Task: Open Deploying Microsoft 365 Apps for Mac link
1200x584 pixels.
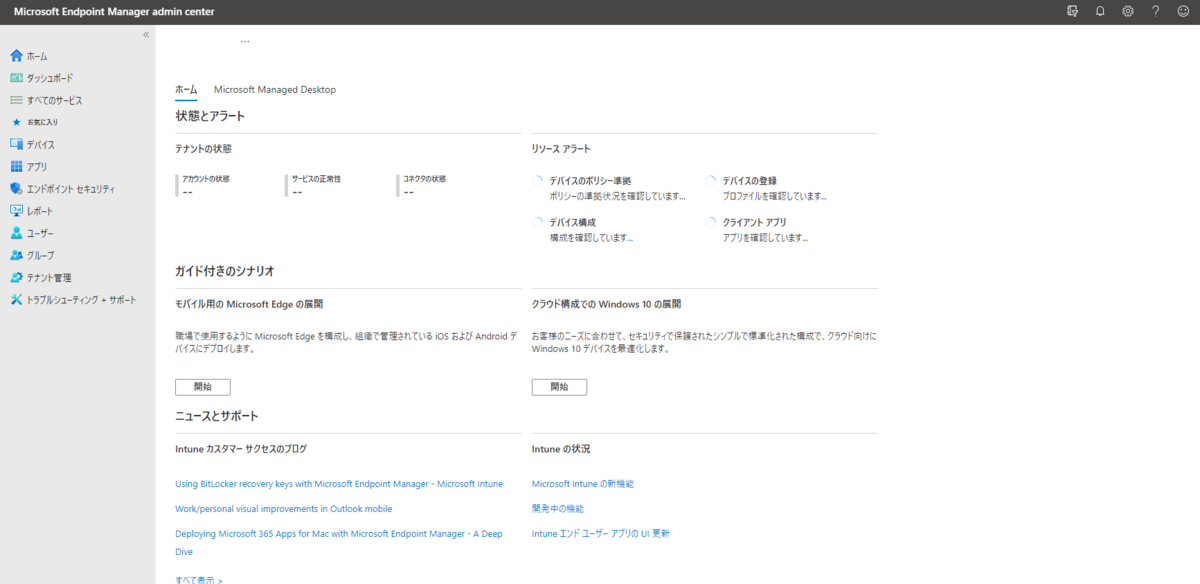Action: point(339,542)
